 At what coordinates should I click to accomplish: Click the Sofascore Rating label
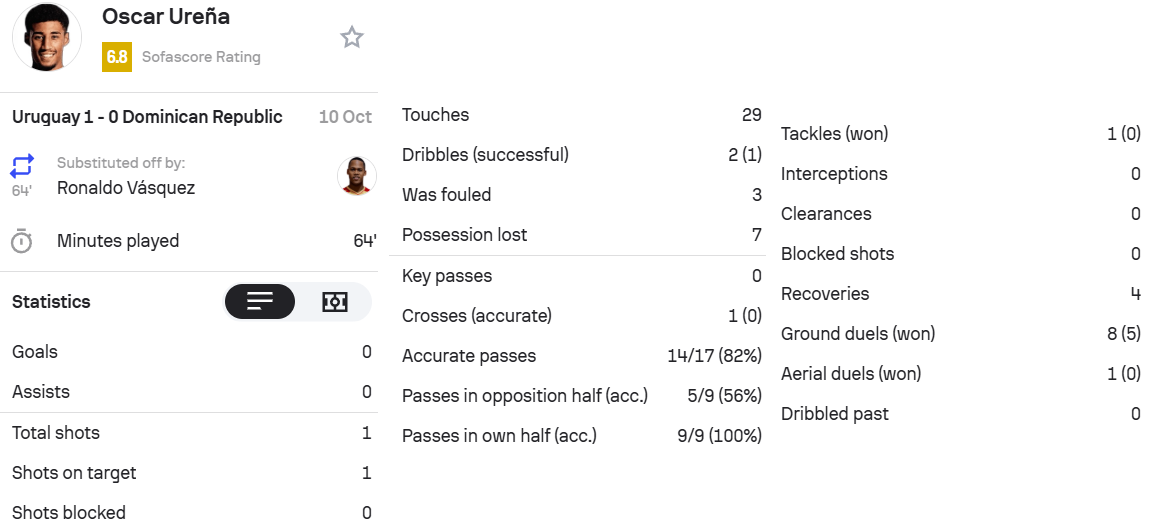pos(201,57)
